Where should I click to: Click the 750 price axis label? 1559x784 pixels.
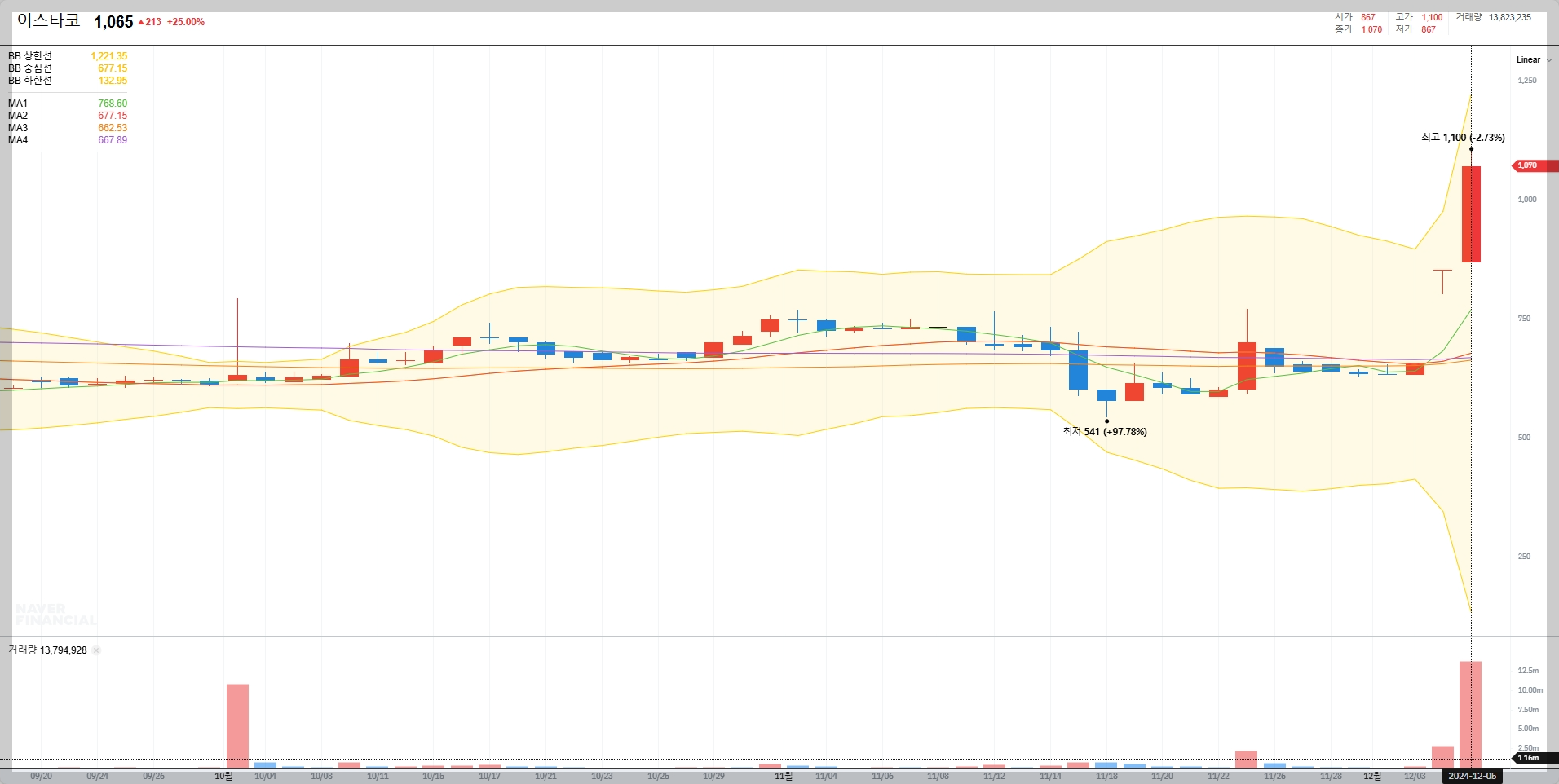(1524, 319)
